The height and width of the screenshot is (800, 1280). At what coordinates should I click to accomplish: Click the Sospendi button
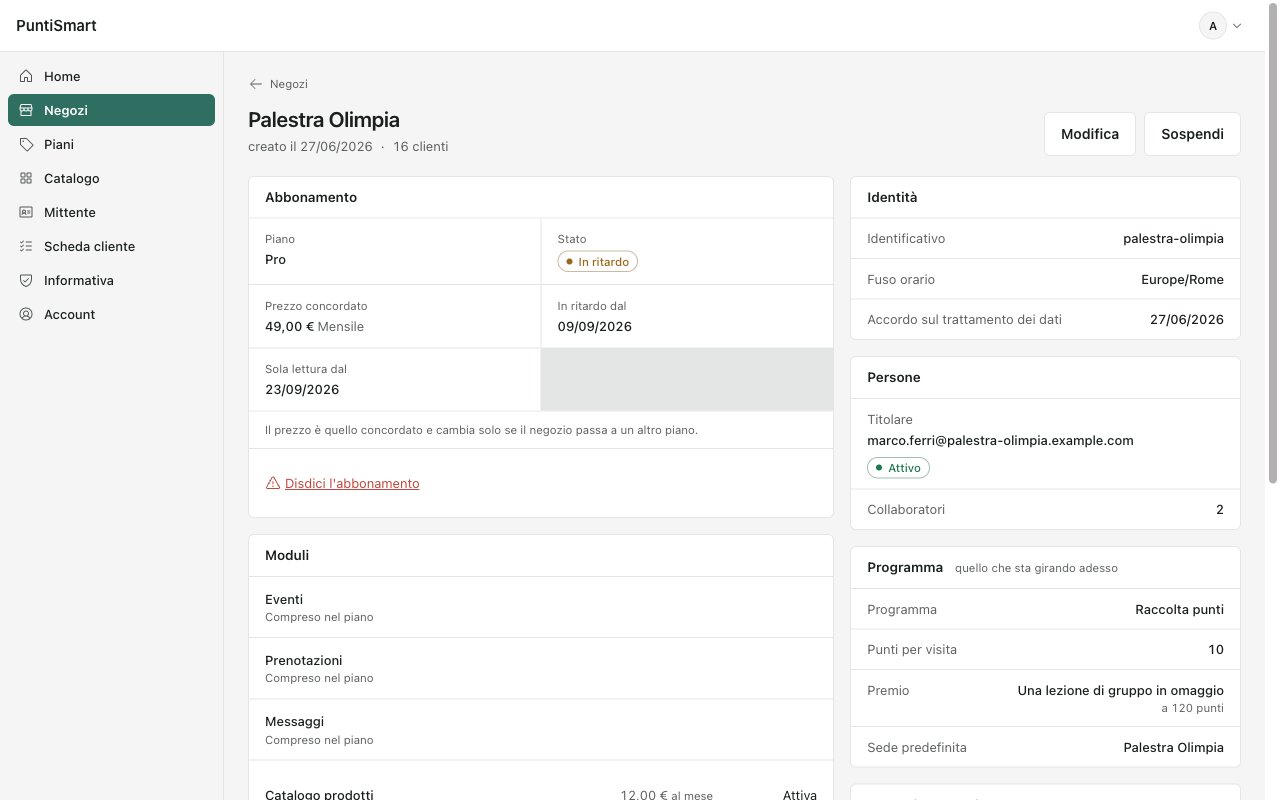tap(1192, 134)
